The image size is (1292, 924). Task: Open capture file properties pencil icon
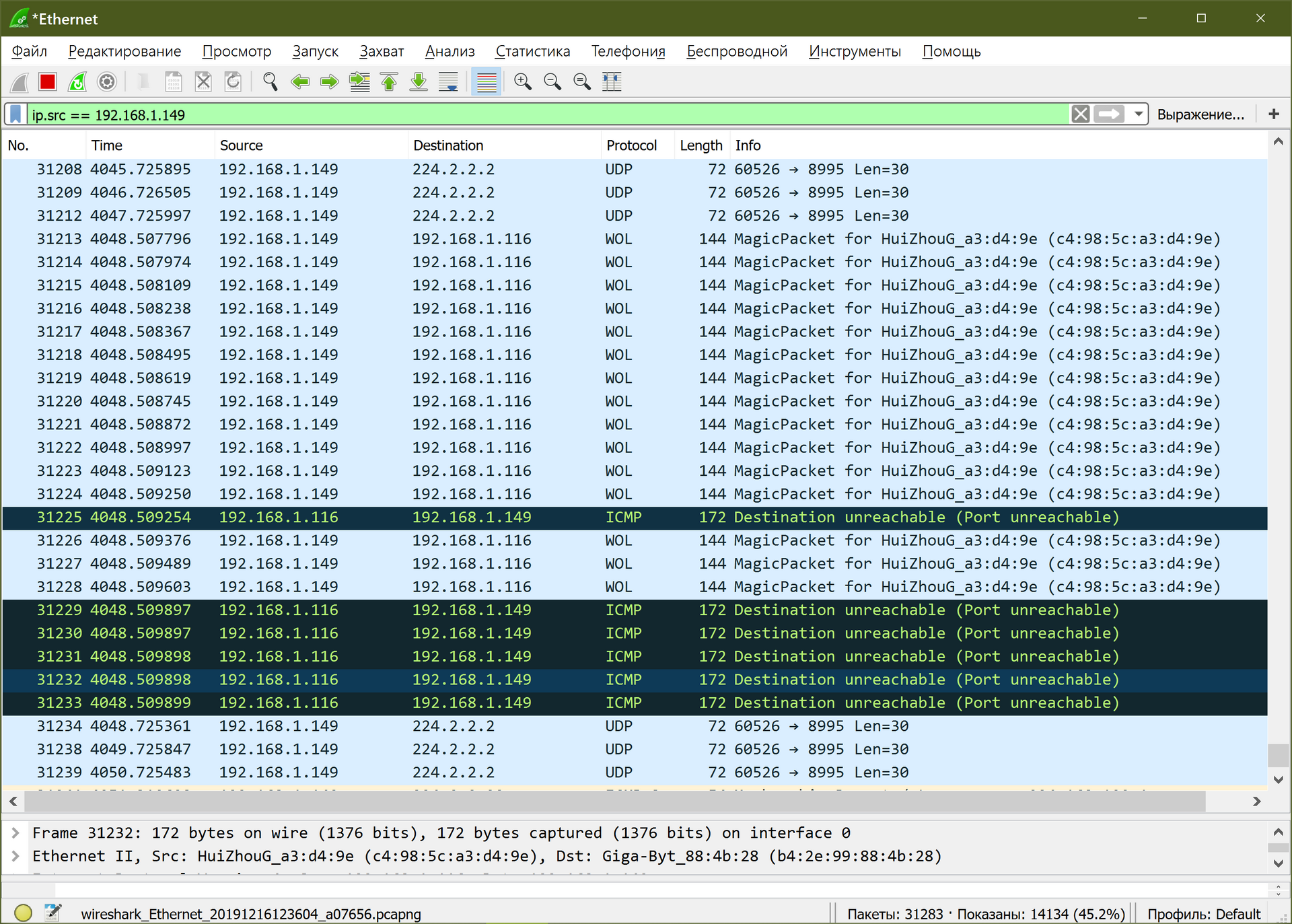click(x=52, y=913)
